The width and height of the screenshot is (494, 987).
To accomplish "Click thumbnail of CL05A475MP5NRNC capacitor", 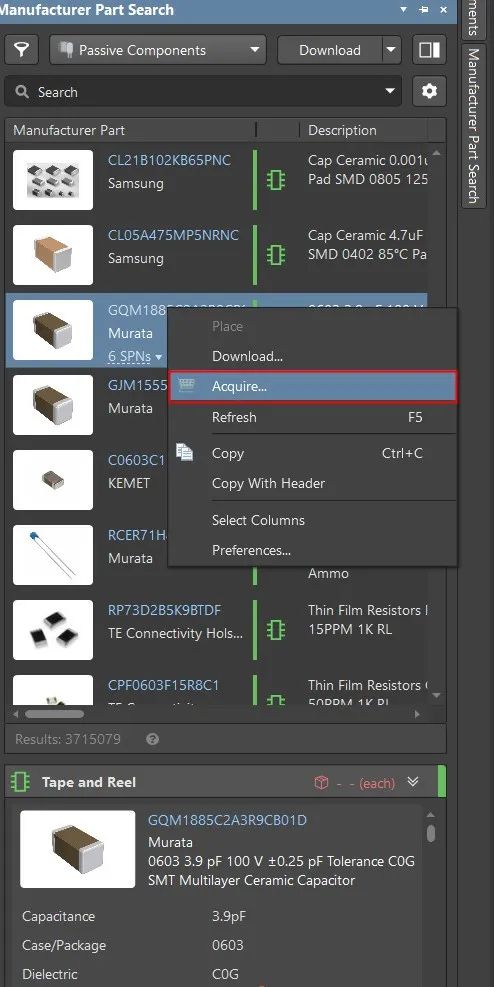I will coord(53,255).
